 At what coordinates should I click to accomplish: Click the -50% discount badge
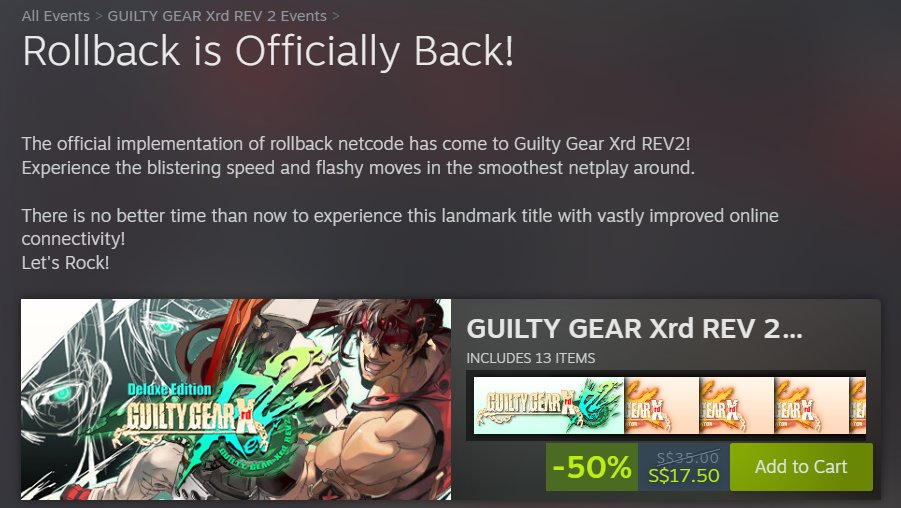[x=592, y=467]
